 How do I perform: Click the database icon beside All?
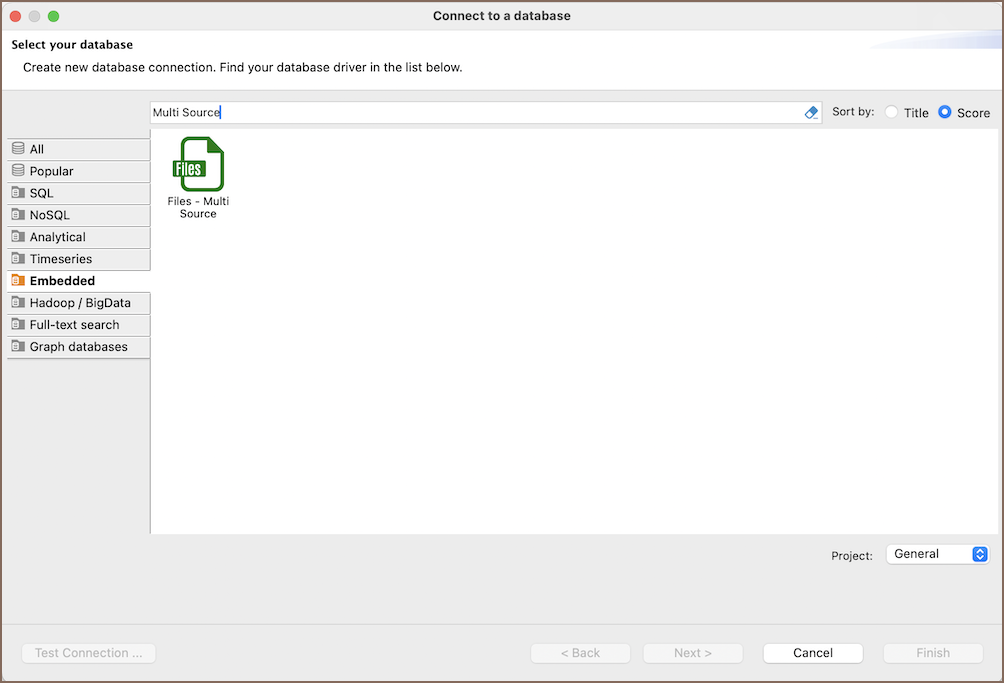pyautogui.click(x=18, y=149)
